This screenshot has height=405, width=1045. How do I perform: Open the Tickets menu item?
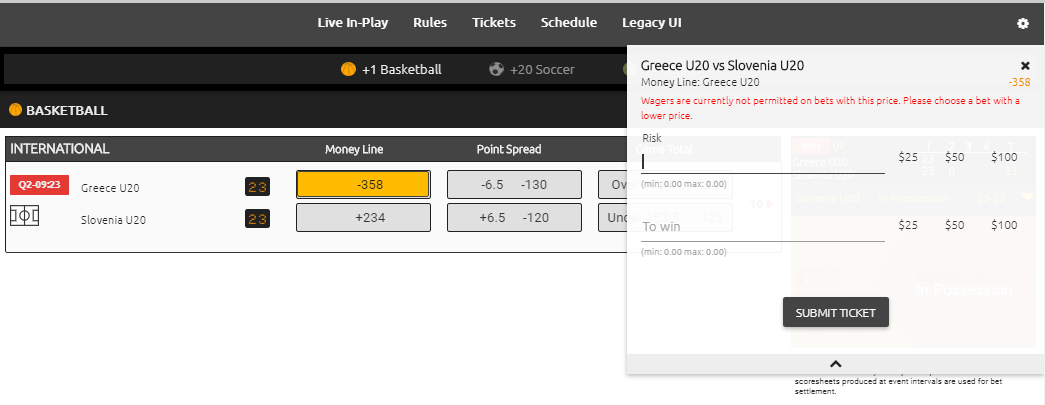[494, 23]
